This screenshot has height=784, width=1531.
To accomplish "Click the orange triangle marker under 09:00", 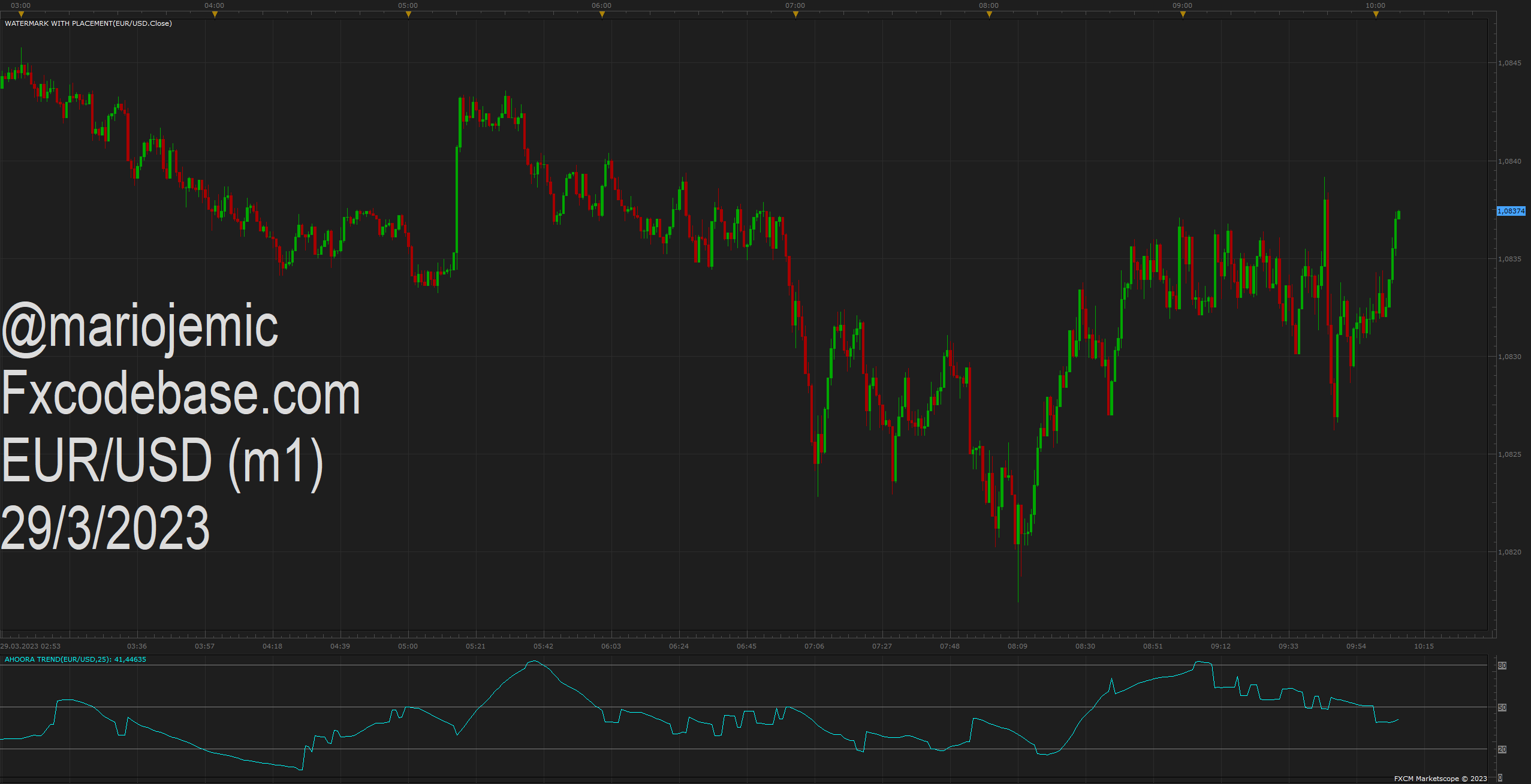I will [1183, 14].
